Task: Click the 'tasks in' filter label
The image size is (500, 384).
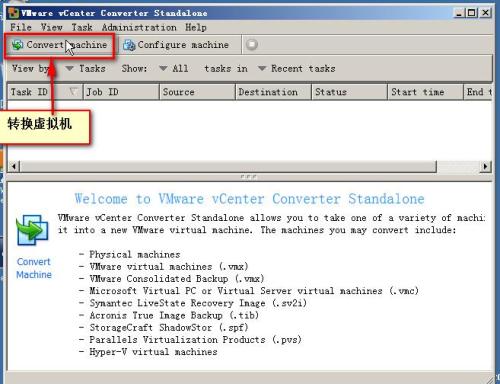Action: pyautogui.click(x=226, y=69)
